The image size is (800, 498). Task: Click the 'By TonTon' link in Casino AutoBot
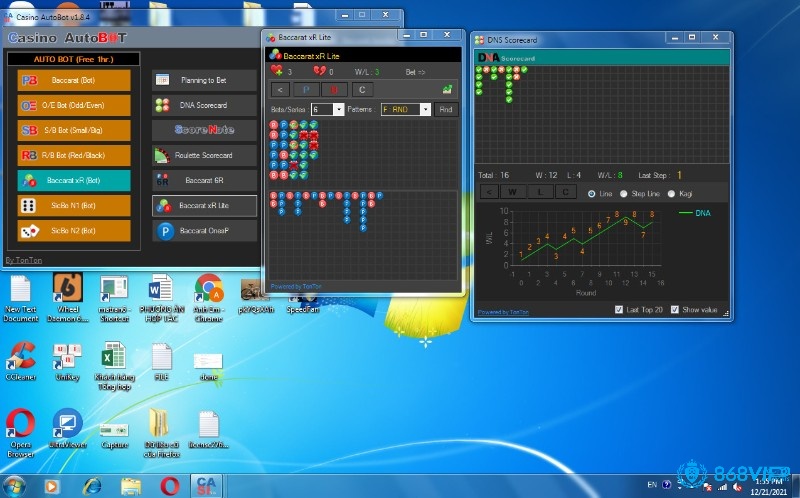coord(23,260)
